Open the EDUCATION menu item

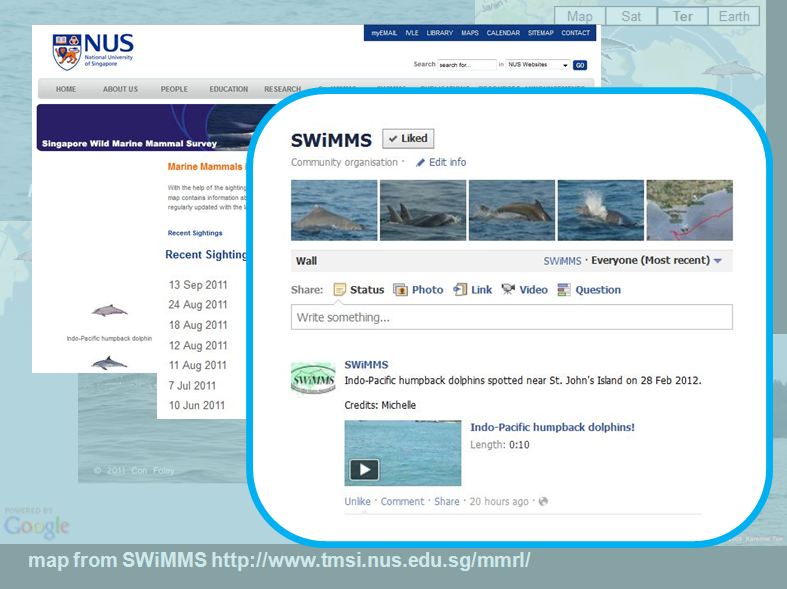click(228, 89)
